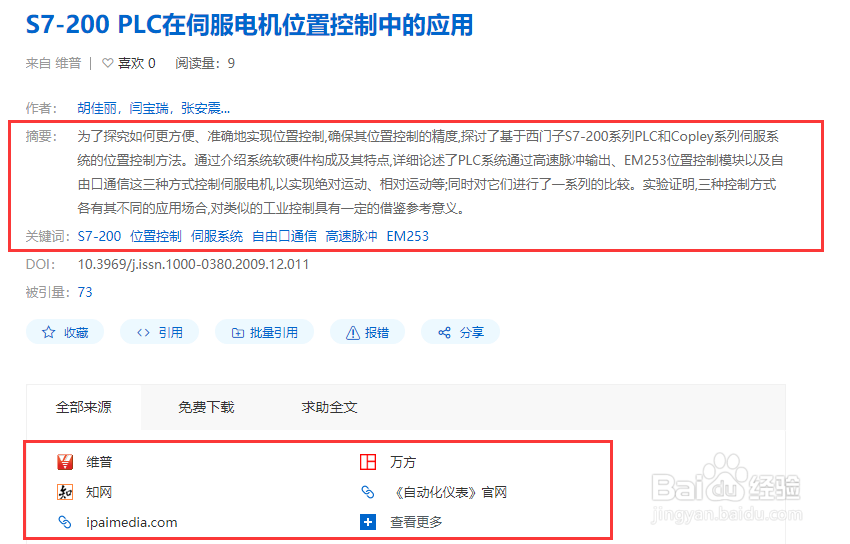Click the 引用 button label
850x544 pixels.
170,332
